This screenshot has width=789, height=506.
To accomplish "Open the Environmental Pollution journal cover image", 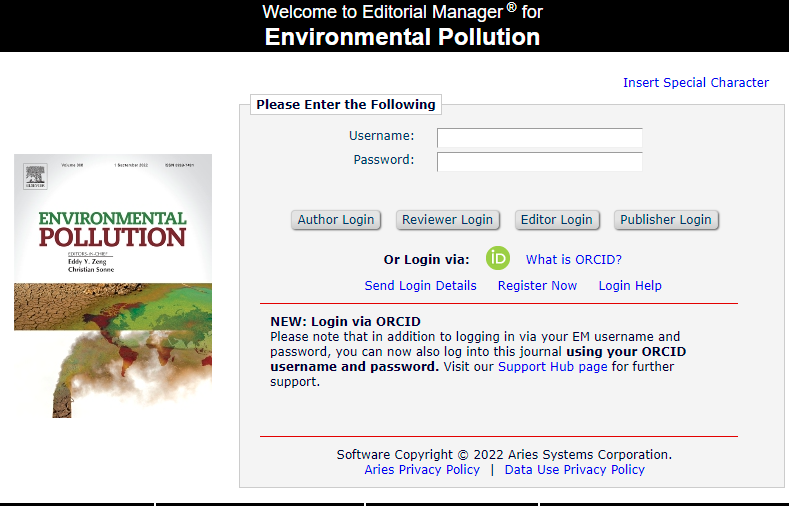I will (x=113, y=285).
